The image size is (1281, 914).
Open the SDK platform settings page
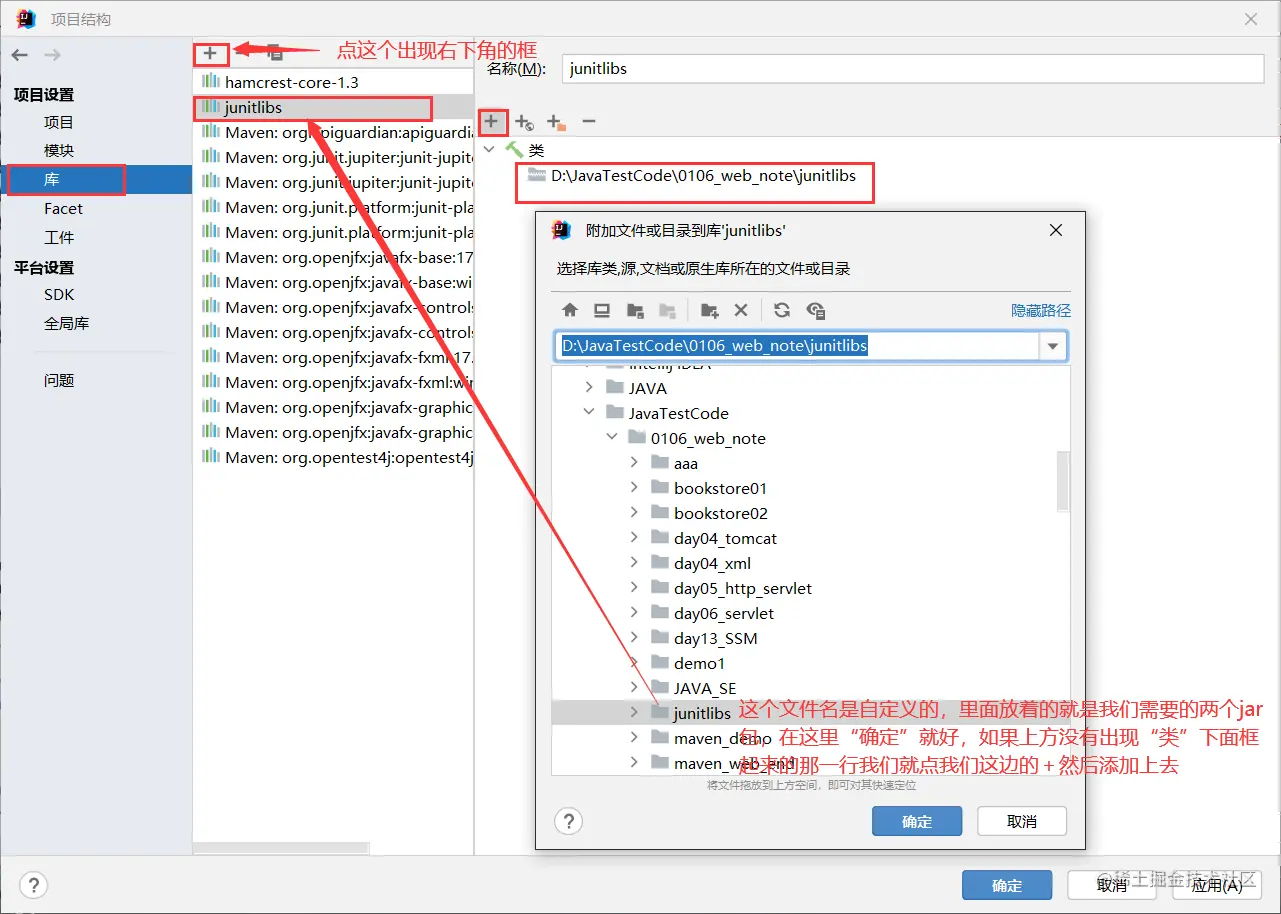(59, 294)
